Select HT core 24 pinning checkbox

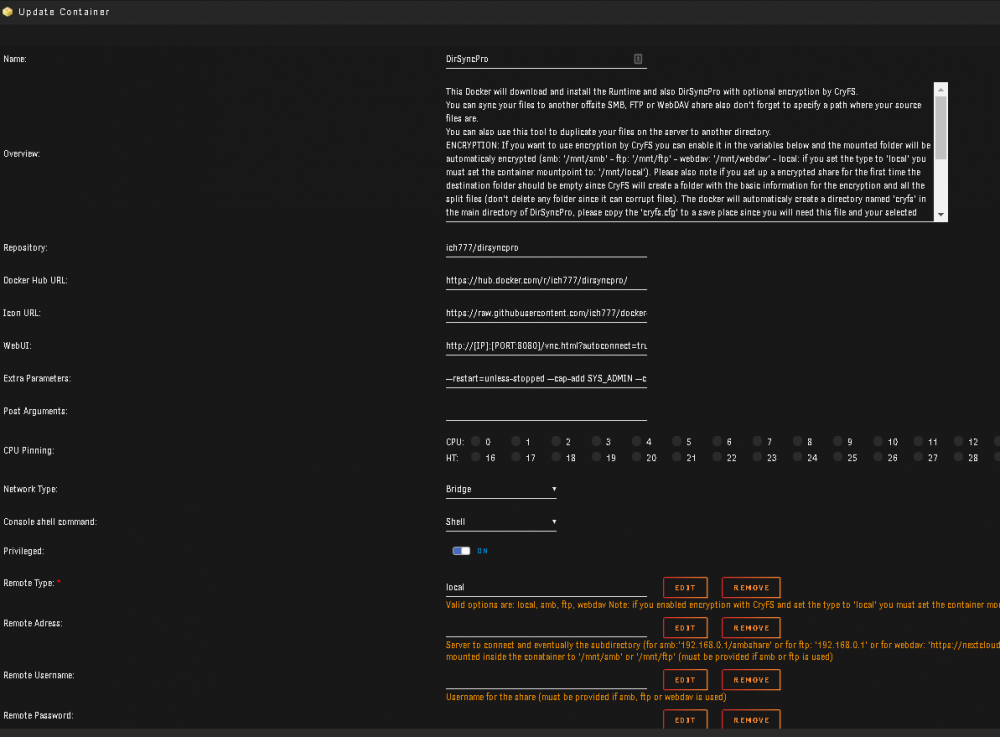point(797,457)
